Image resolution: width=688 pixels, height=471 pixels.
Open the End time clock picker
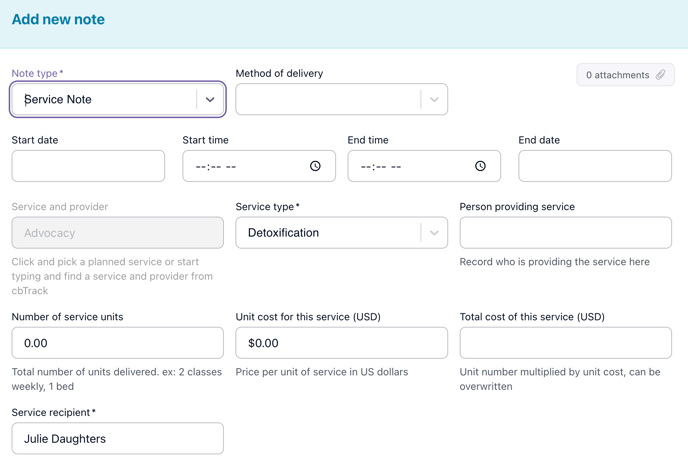click(x=480, y=166)
